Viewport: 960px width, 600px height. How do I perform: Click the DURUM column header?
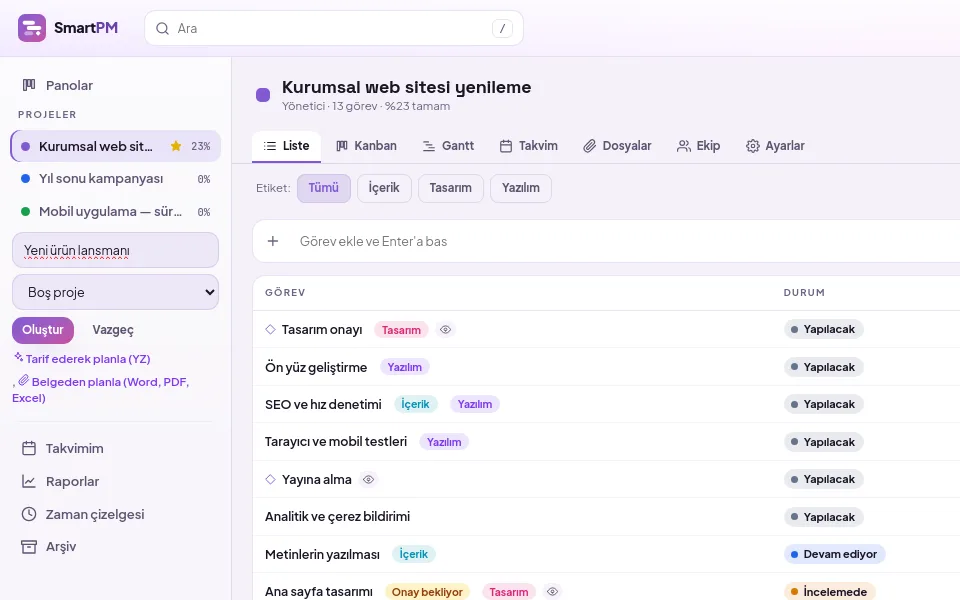click(804, 293)
